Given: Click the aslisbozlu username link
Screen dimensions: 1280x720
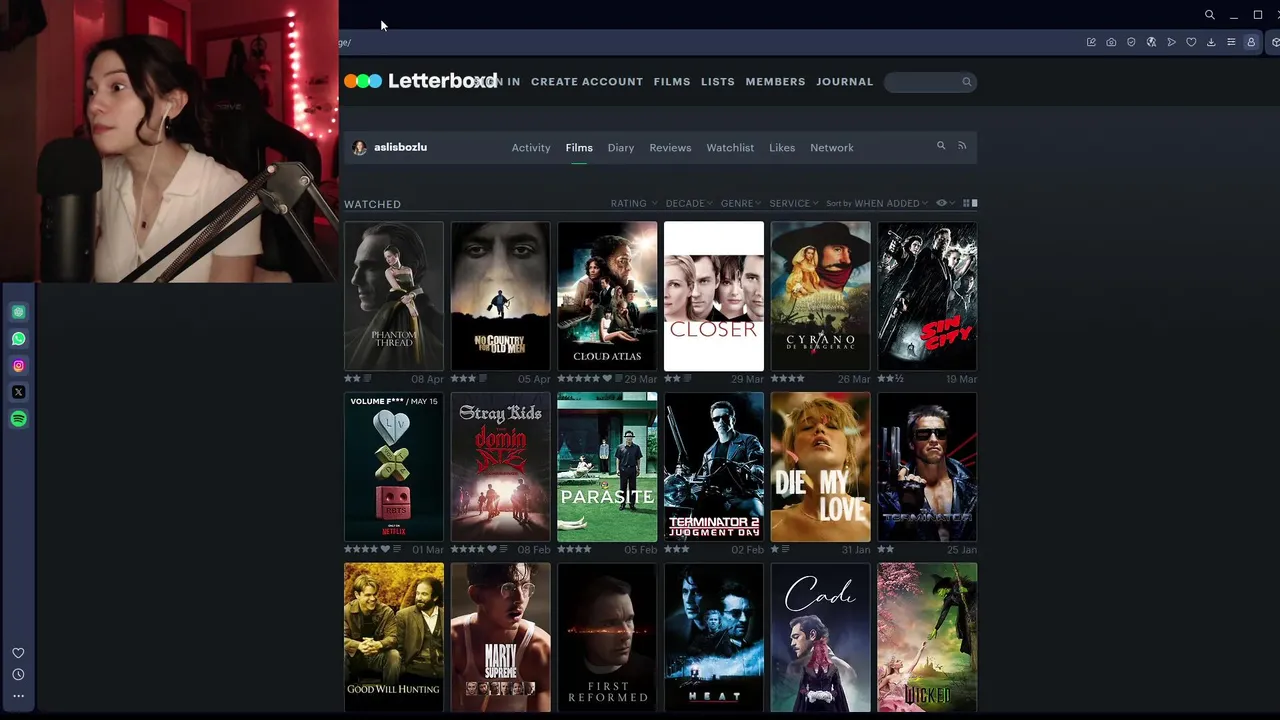Looking at the screenshot, I should [x=400, y=147].
